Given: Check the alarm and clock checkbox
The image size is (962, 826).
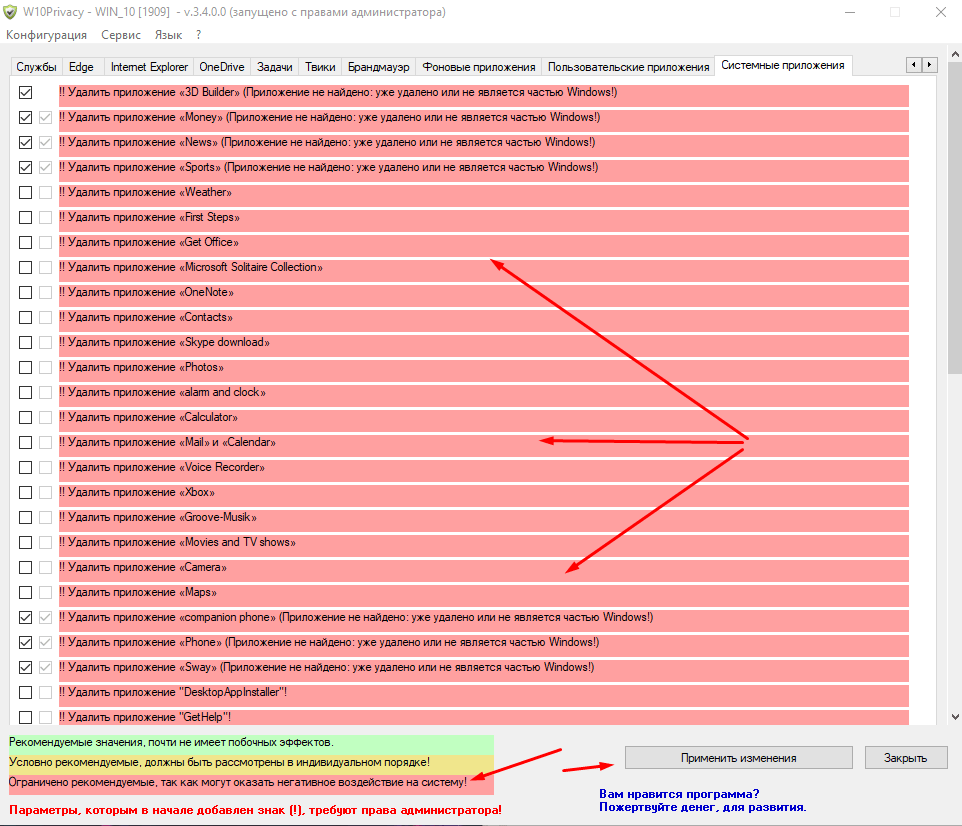Looking at the screenshot, I should [25, 392].
